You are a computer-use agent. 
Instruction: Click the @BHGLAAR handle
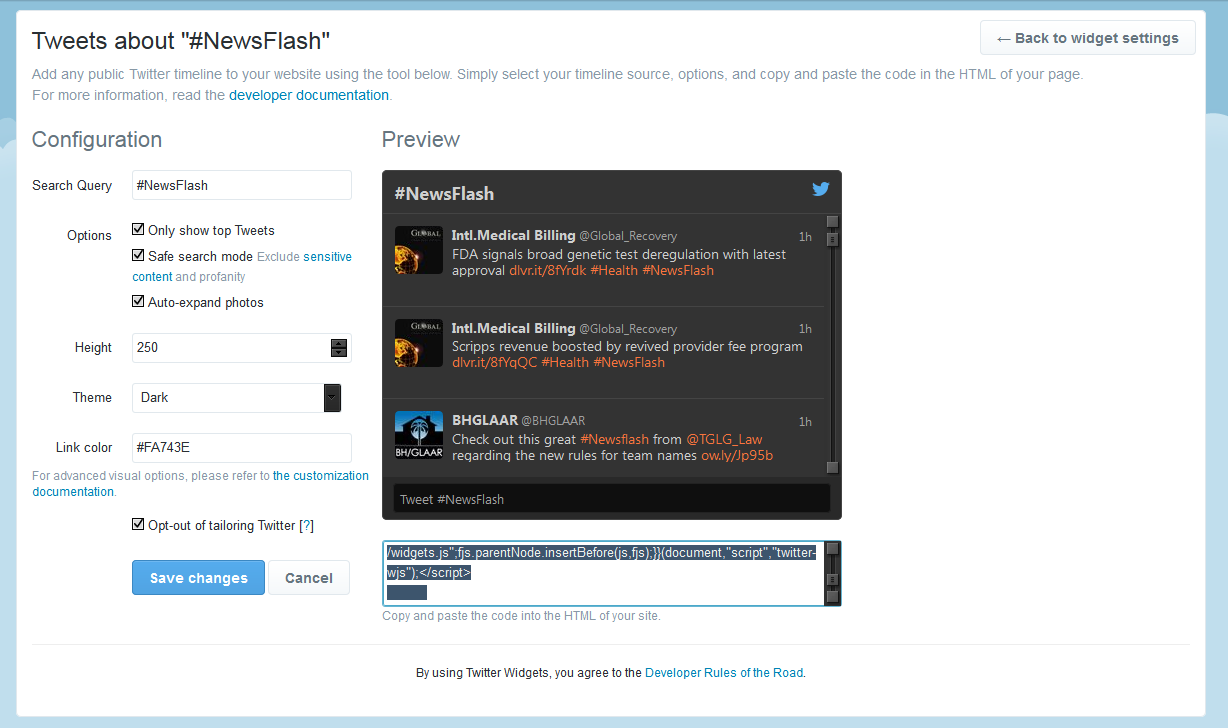tap(553, 421)
